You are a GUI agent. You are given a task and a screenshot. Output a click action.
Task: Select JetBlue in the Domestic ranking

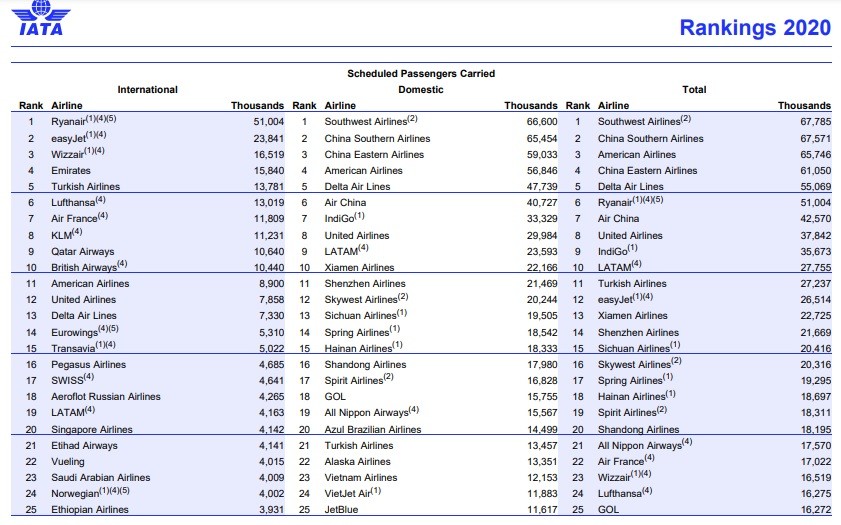[342, 510]
